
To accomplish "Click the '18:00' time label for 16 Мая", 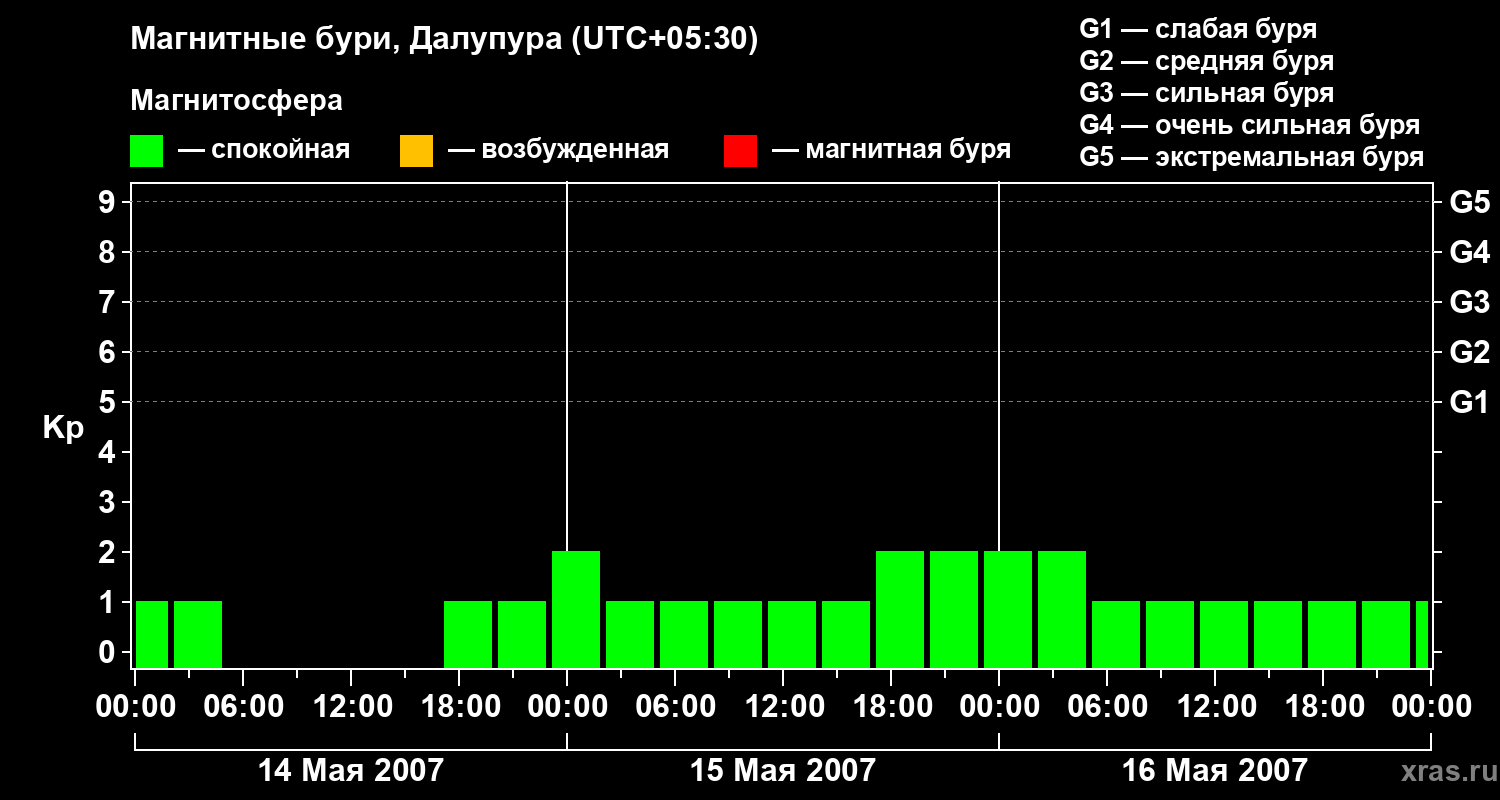I will coord(1323,706).
